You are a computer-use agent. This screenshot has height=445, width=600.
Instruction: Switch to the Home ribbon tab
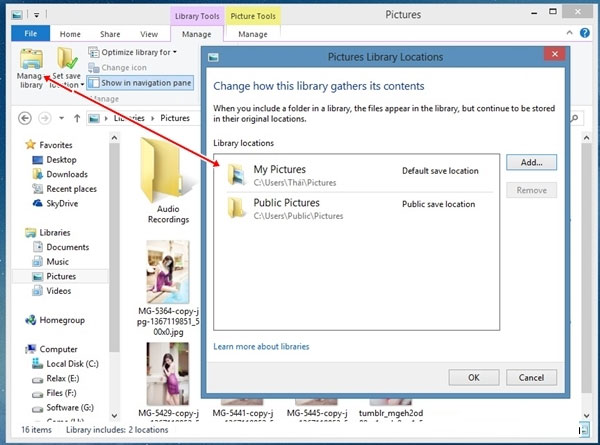70,34
